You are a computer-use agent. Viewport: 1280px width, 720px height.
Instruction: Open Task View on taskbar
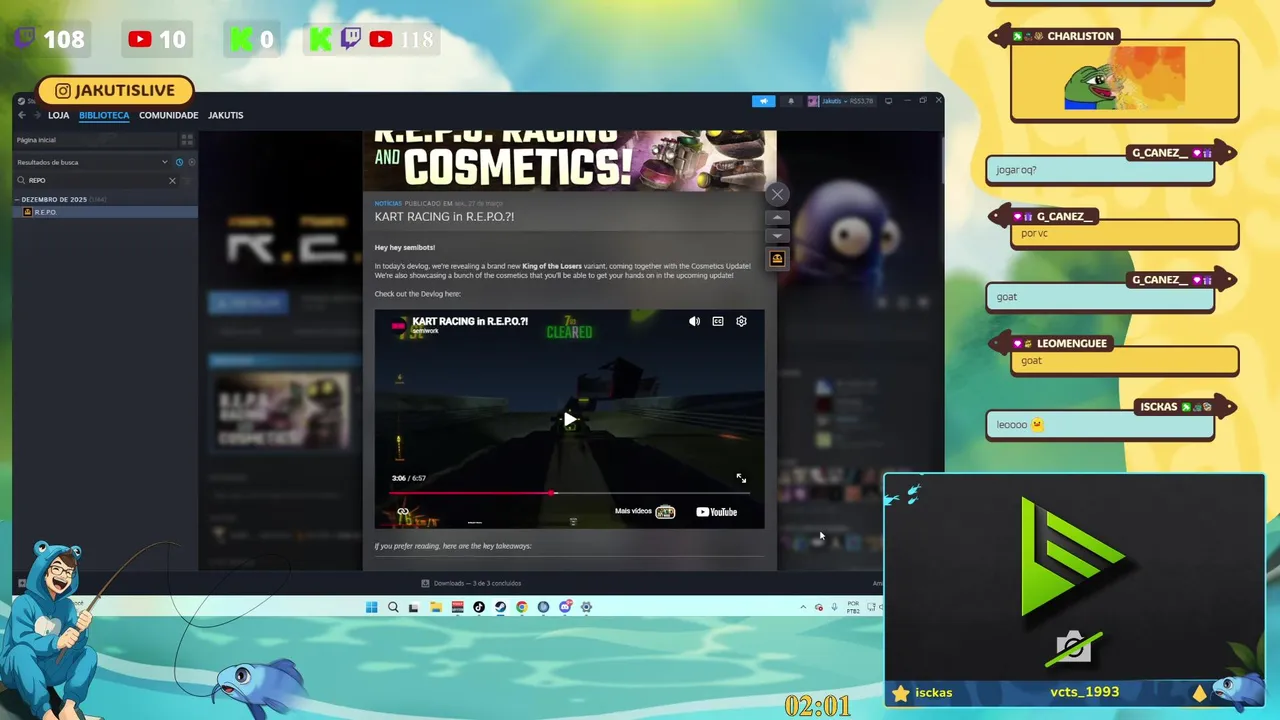413,607
